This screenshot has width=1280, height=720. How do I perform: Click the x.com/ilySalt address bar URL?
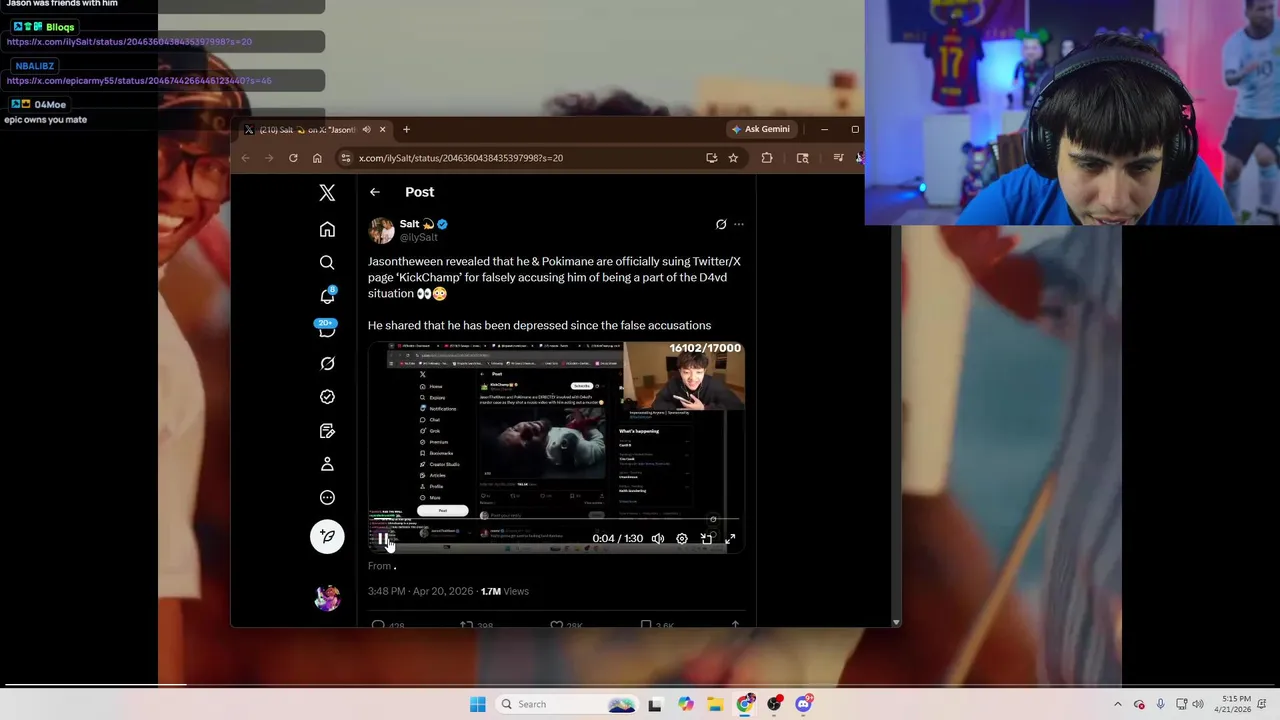point(461,158)
